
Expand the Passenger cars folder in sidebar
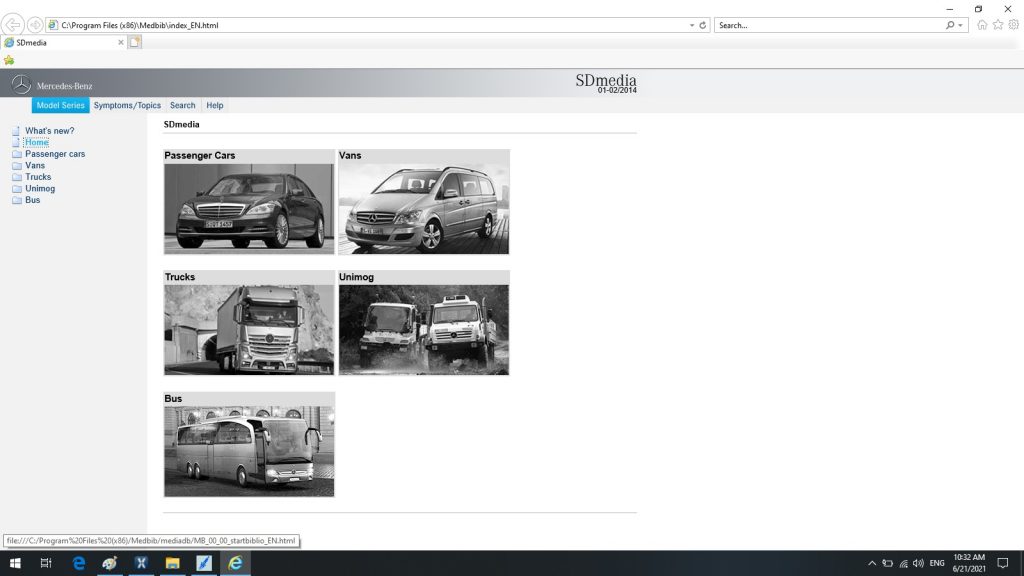(x=55, y=154)
